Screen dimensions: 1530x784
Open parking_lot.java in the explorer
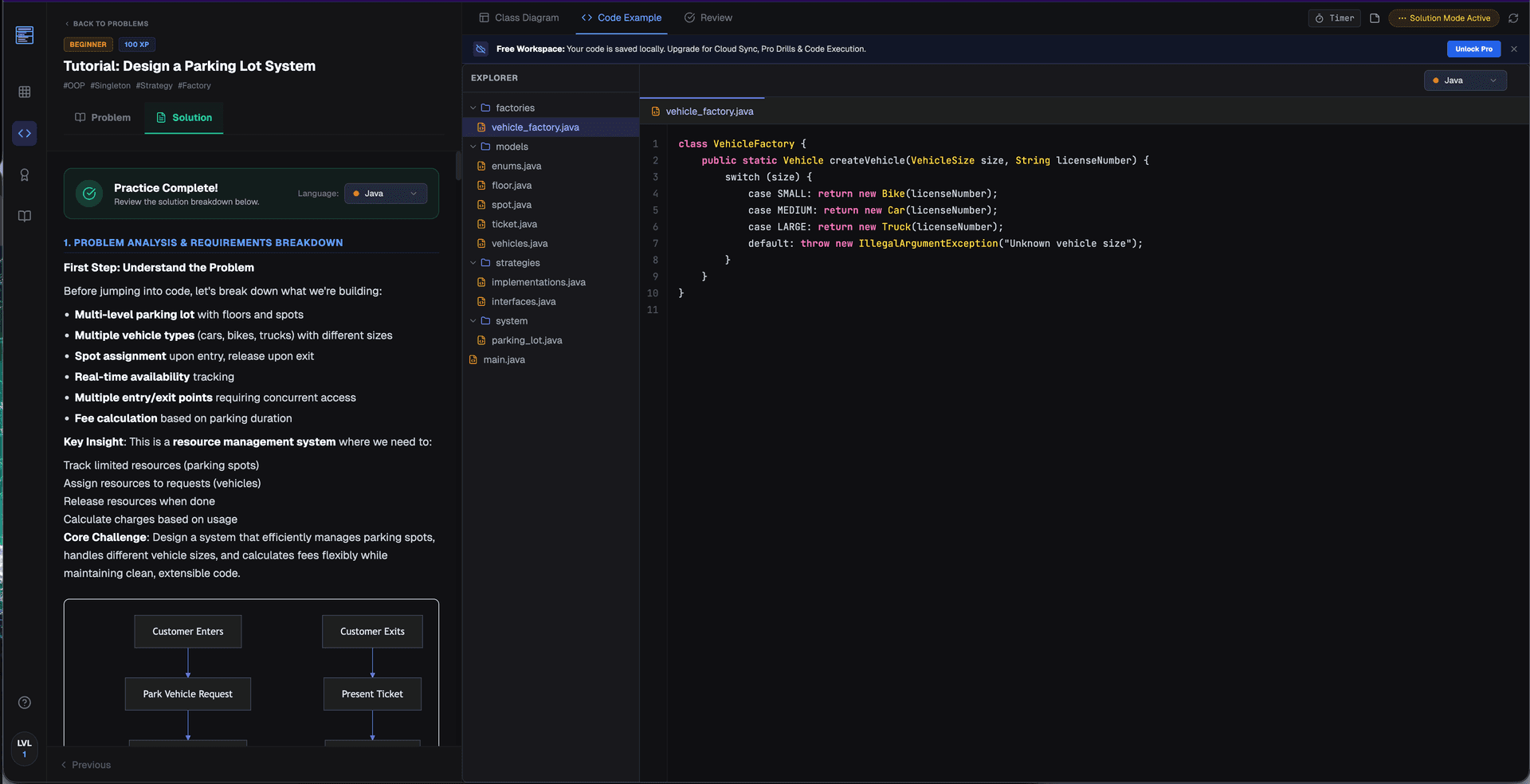tap(526, 340)
